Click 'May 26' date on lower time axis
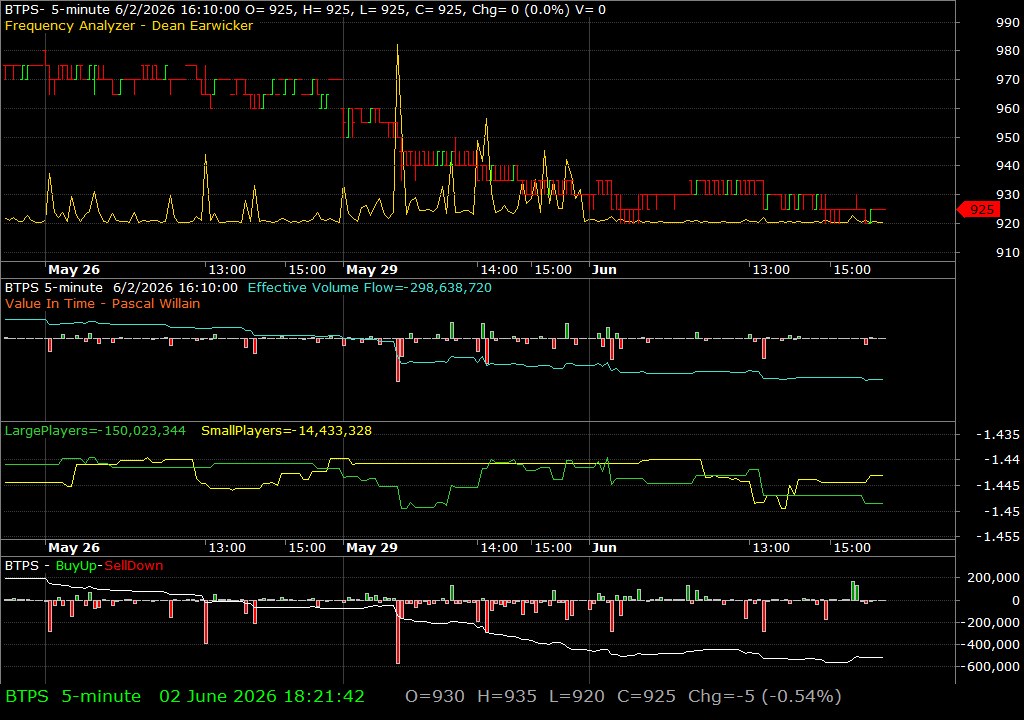Viewport: 1024px width, 720px height. click(74, 548)
